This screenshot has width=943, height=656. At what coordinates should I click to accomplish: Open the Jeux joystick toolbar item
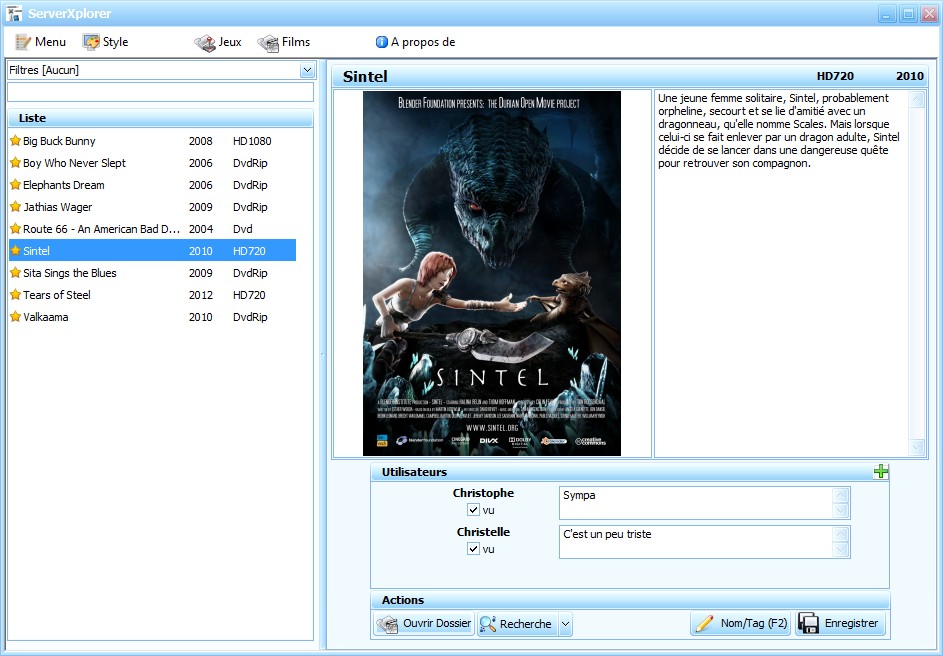pyautogui.click(x=218, y=42)
